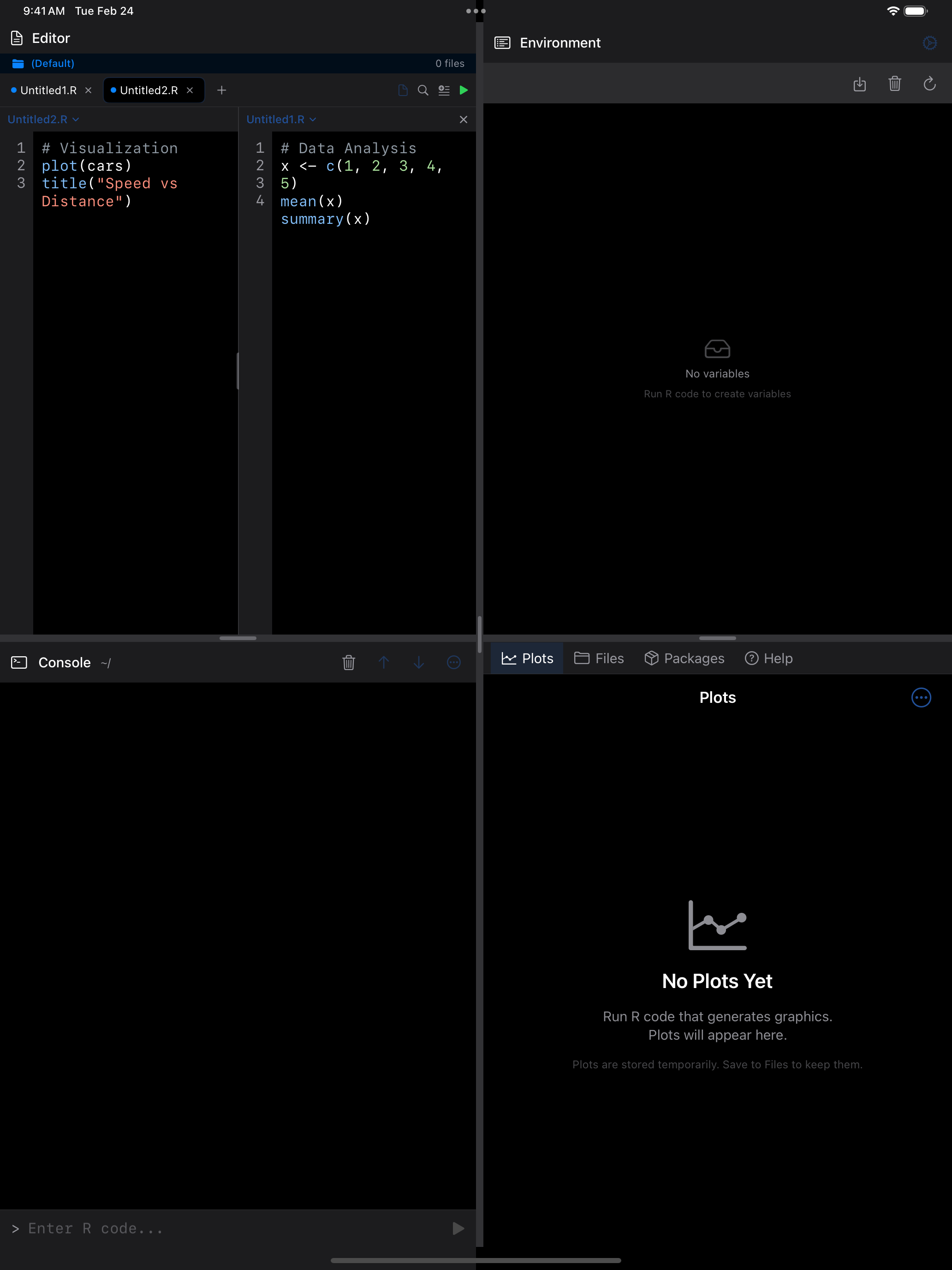Open a new editor tab with plus button

pyautogui.click(x=221, y=90)
